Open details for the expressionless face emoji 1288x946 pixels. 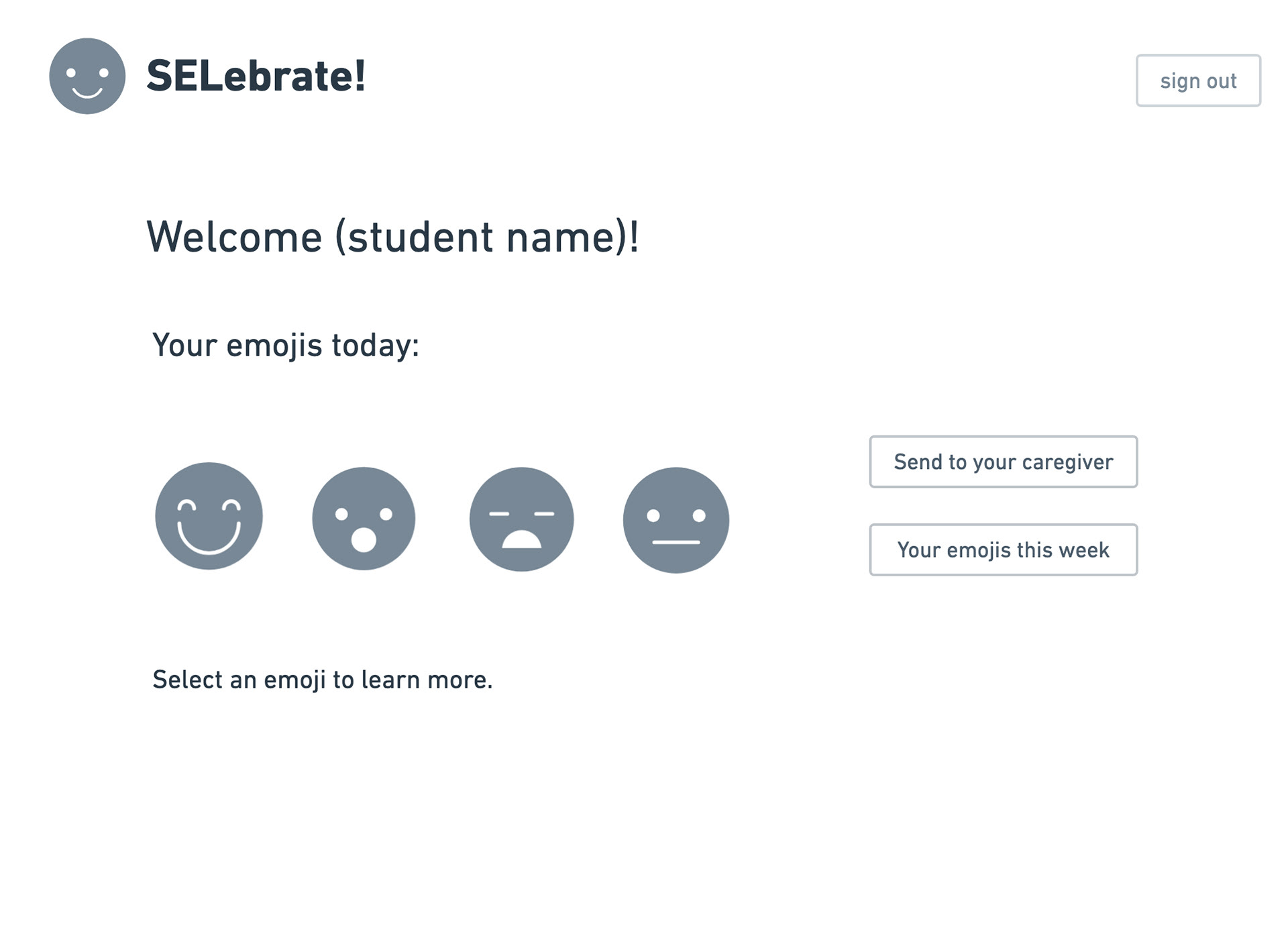pyautogui.click(x=676, y=520)
